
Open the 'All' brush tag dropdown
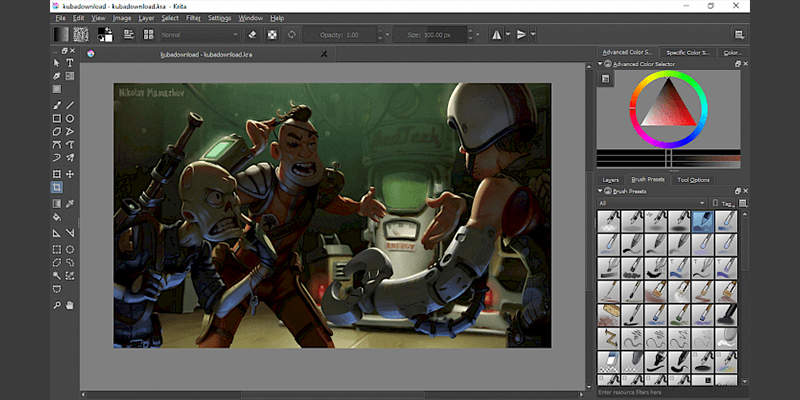pos(652,203)
